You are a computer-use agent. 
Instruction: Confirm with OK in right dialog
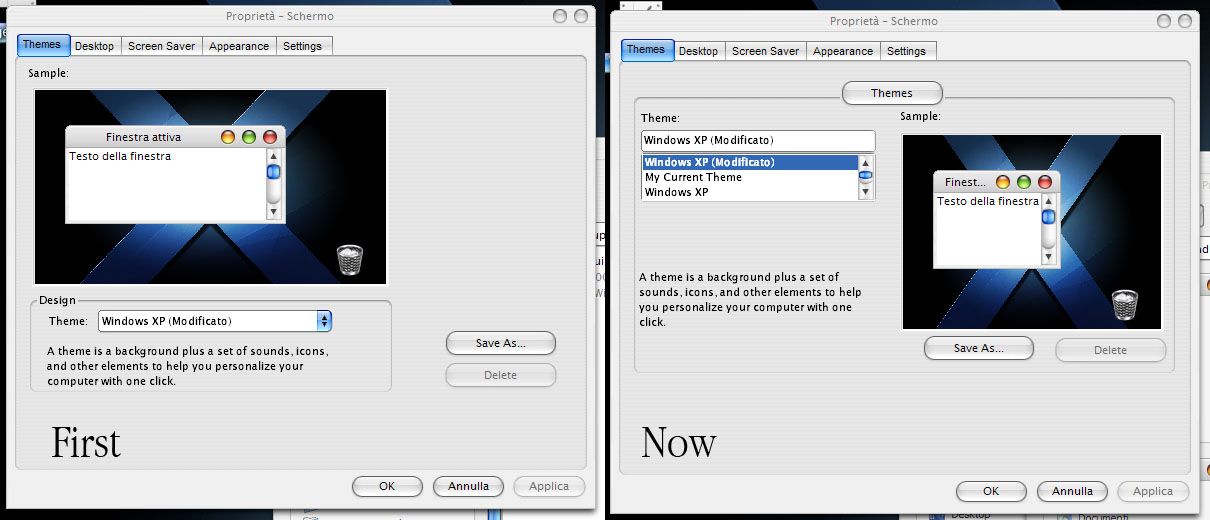(991, 491)
